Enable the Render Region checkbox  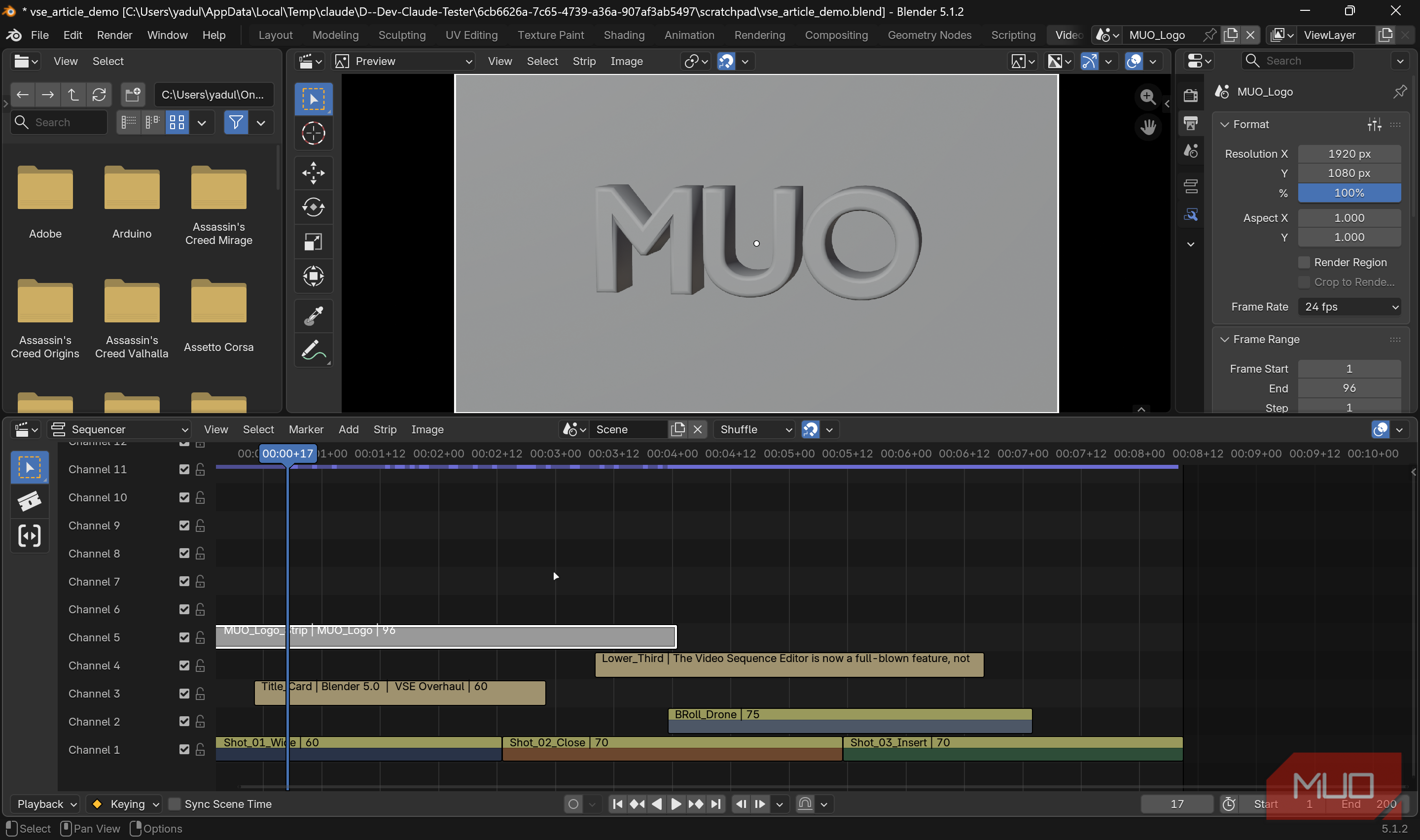[x=1304, y=262]
